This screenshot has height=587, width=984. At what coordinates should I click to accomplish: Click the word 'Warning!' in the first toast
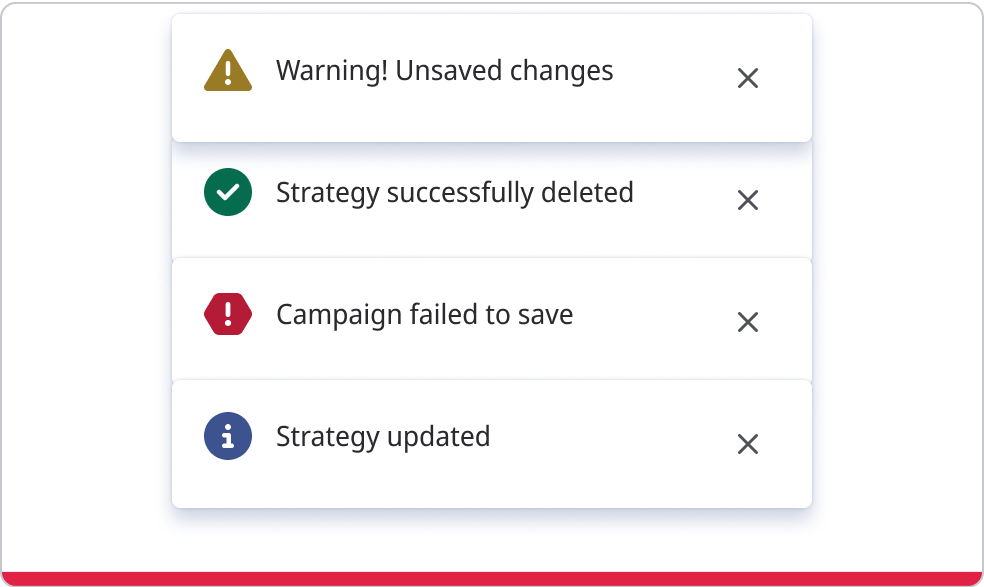coord(331,71)
